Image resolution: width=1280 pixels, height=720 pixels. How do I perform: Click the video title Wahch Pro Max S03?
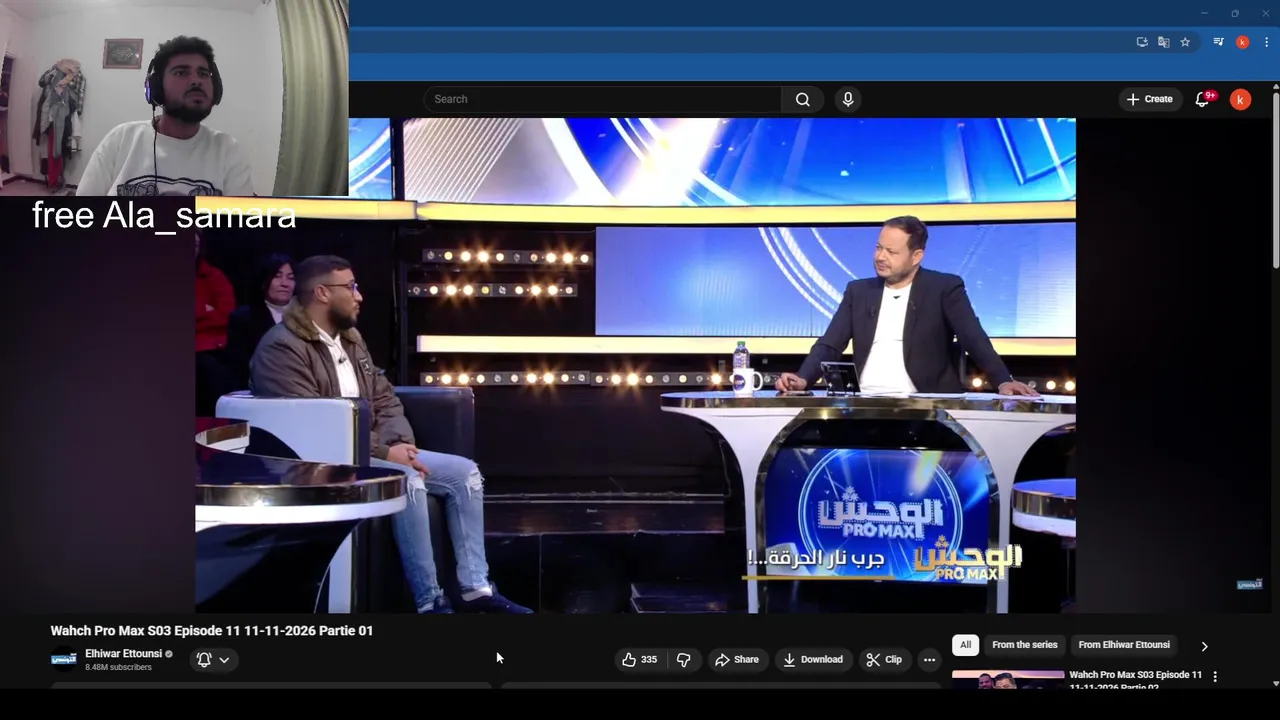[212, 631]
